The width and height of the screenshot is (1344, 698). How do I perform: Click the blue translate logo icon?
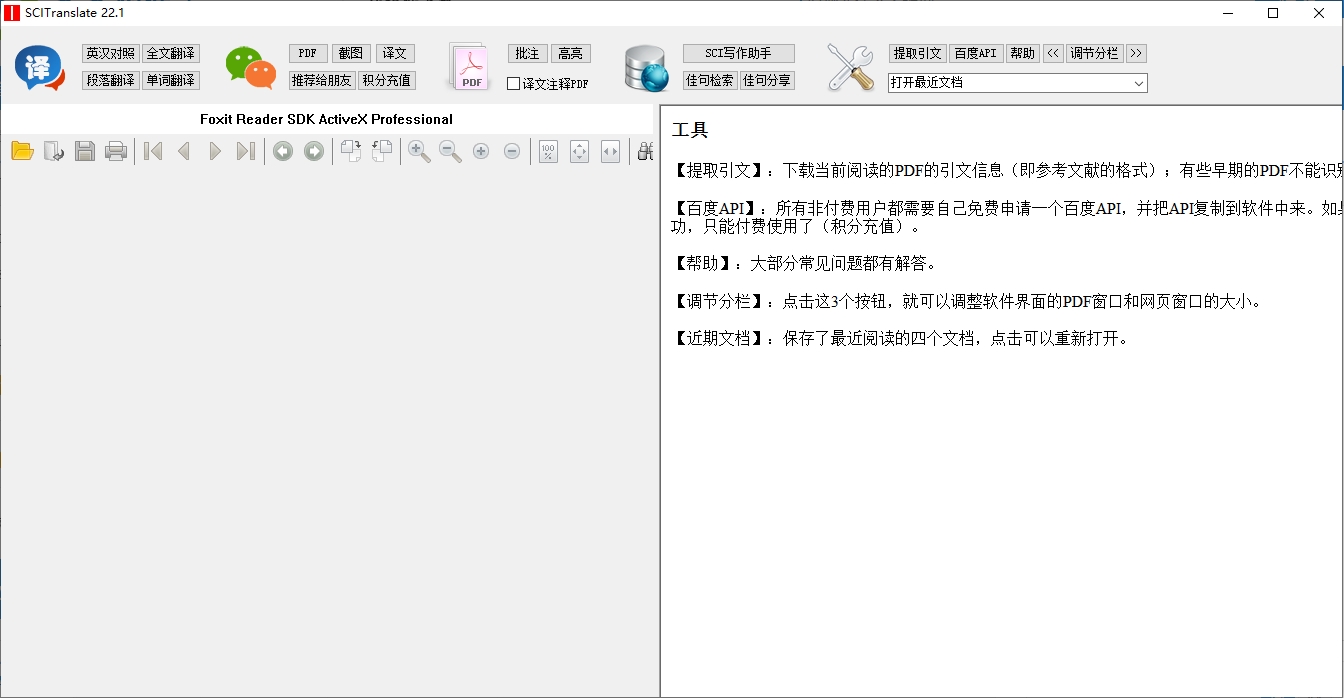coord(39,68)
